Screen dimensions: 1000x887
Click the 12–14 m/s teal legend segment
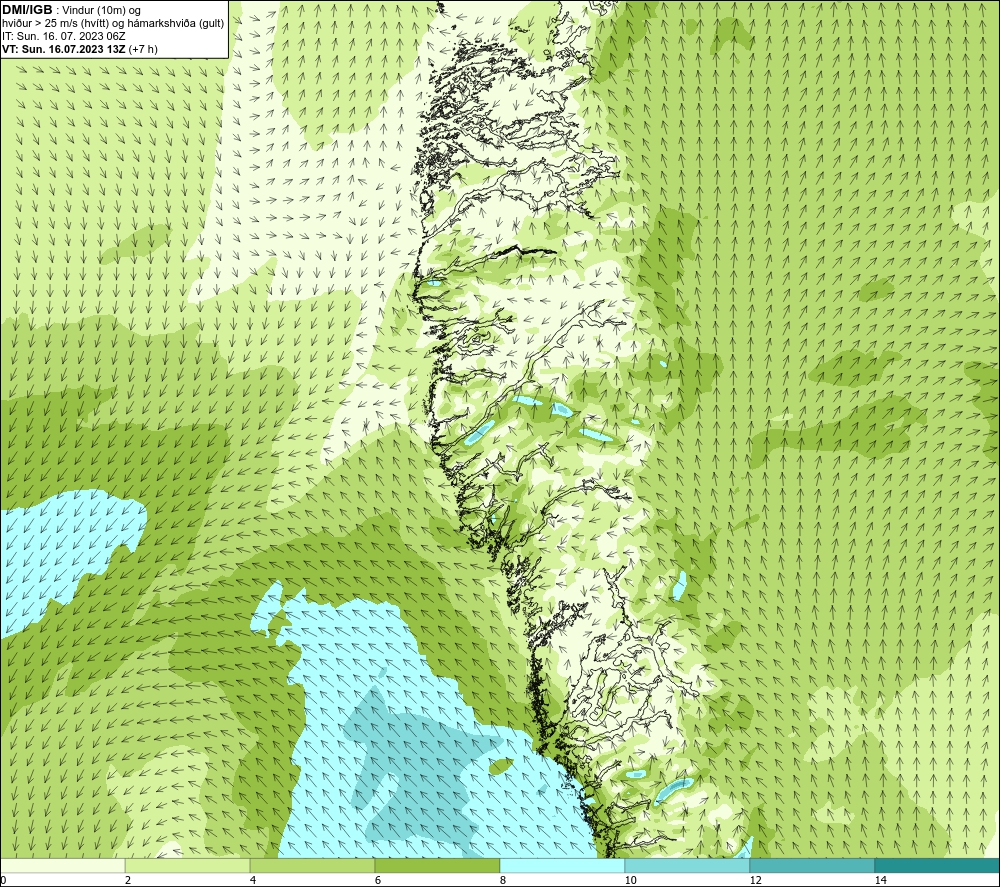[x=812, y=865]
